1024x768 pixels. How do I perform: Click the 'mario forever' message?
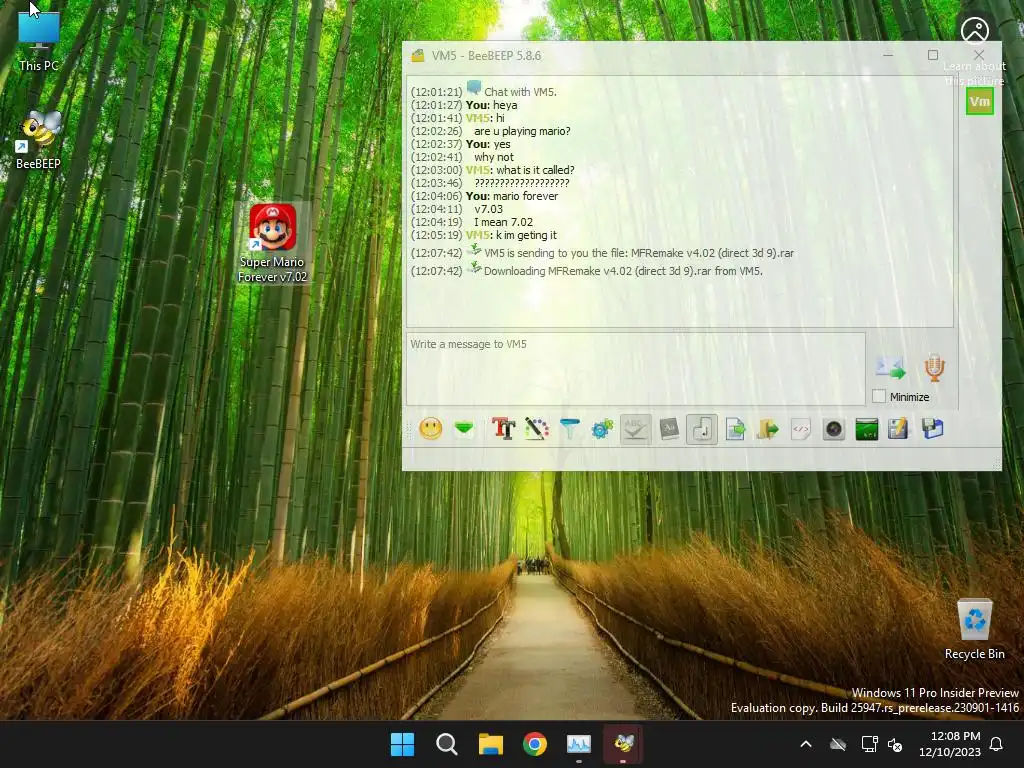526,196
